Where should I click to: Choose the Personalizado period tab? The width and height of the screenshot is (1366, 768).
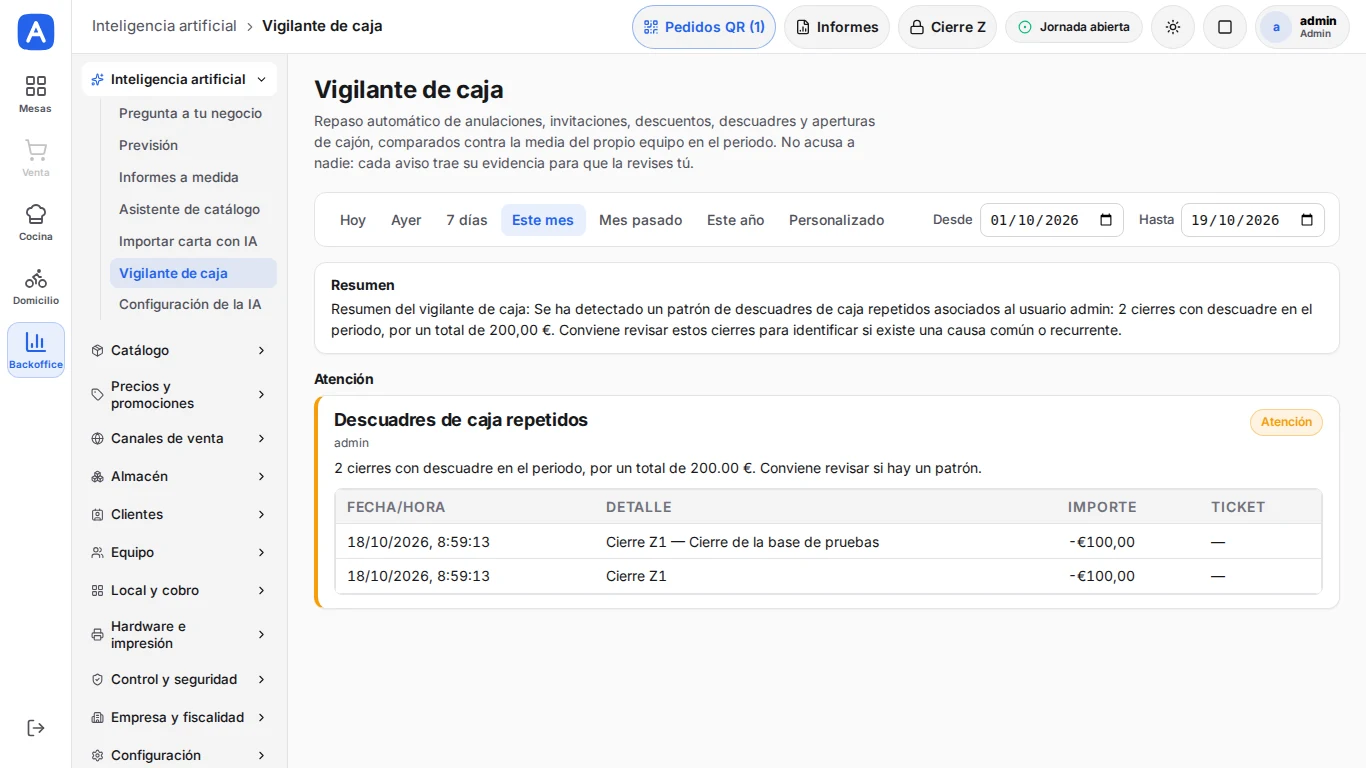pos(837,220)
